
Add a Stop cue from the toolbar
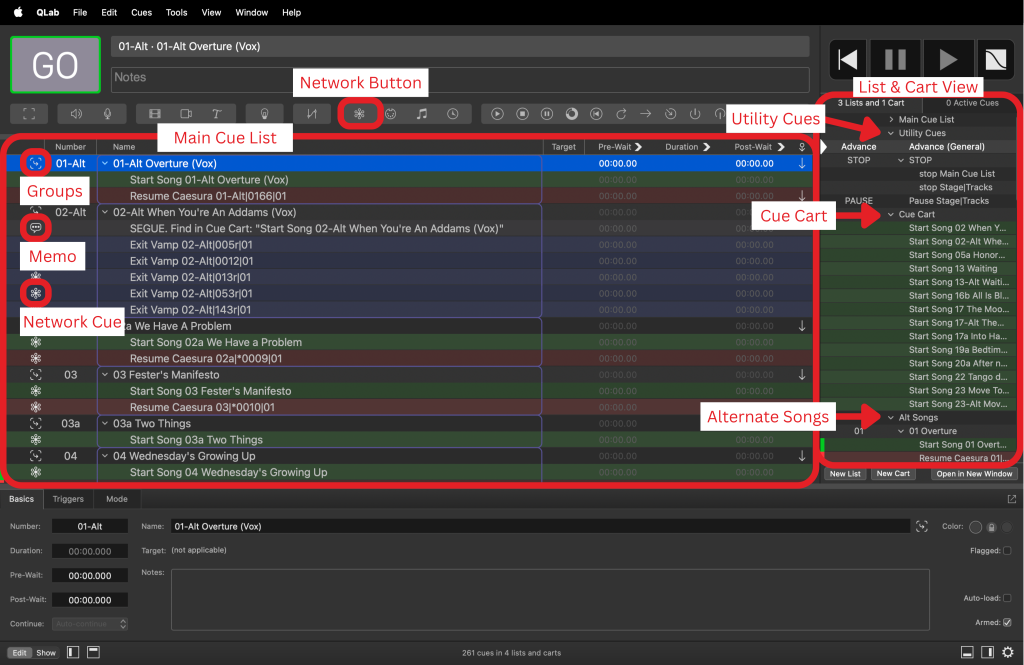click(x=522, y=114)
